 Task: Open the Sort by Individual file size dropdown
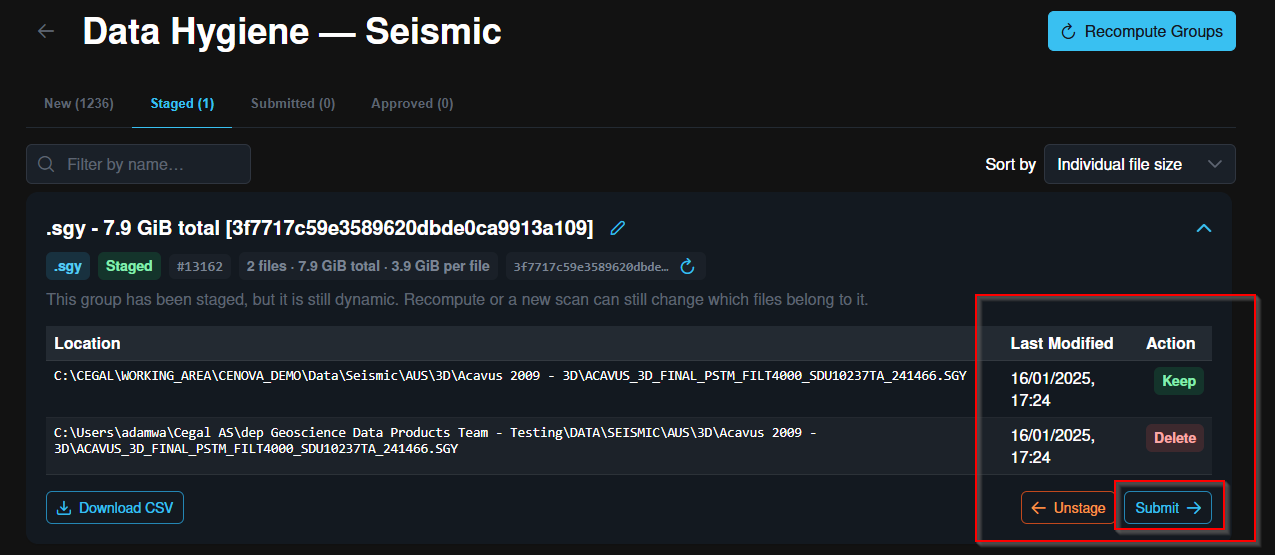click(1139, 164)
